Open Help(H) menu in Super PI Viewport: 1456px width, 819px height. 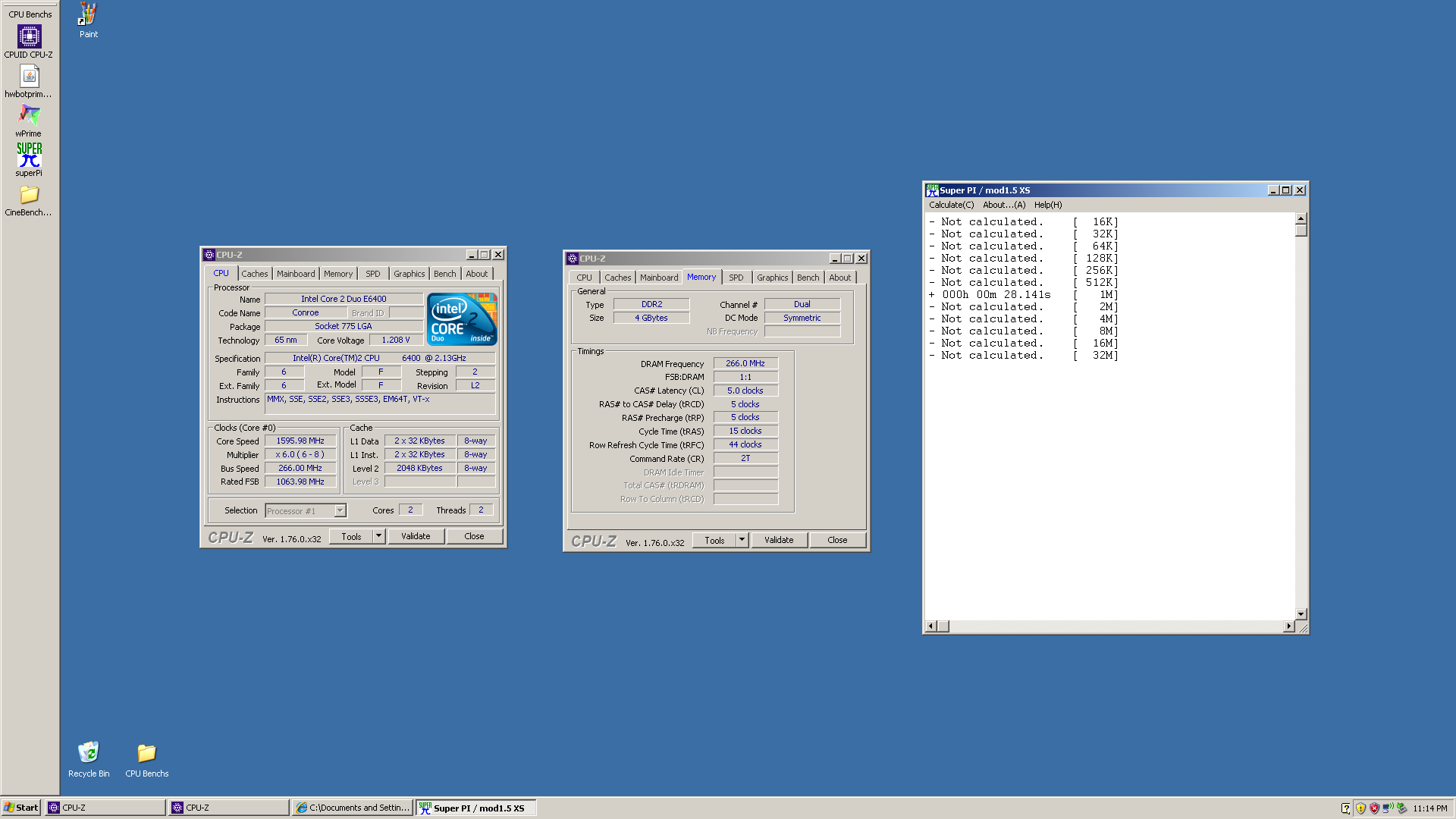[x=1048, y=205]
